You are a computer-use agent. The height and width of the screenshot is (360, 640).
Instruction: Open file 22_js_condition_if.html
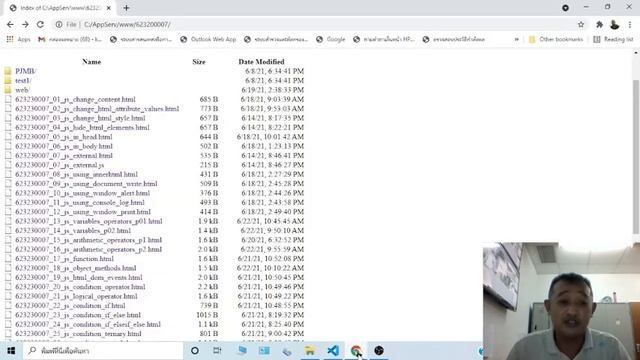[x=70, y=306]
